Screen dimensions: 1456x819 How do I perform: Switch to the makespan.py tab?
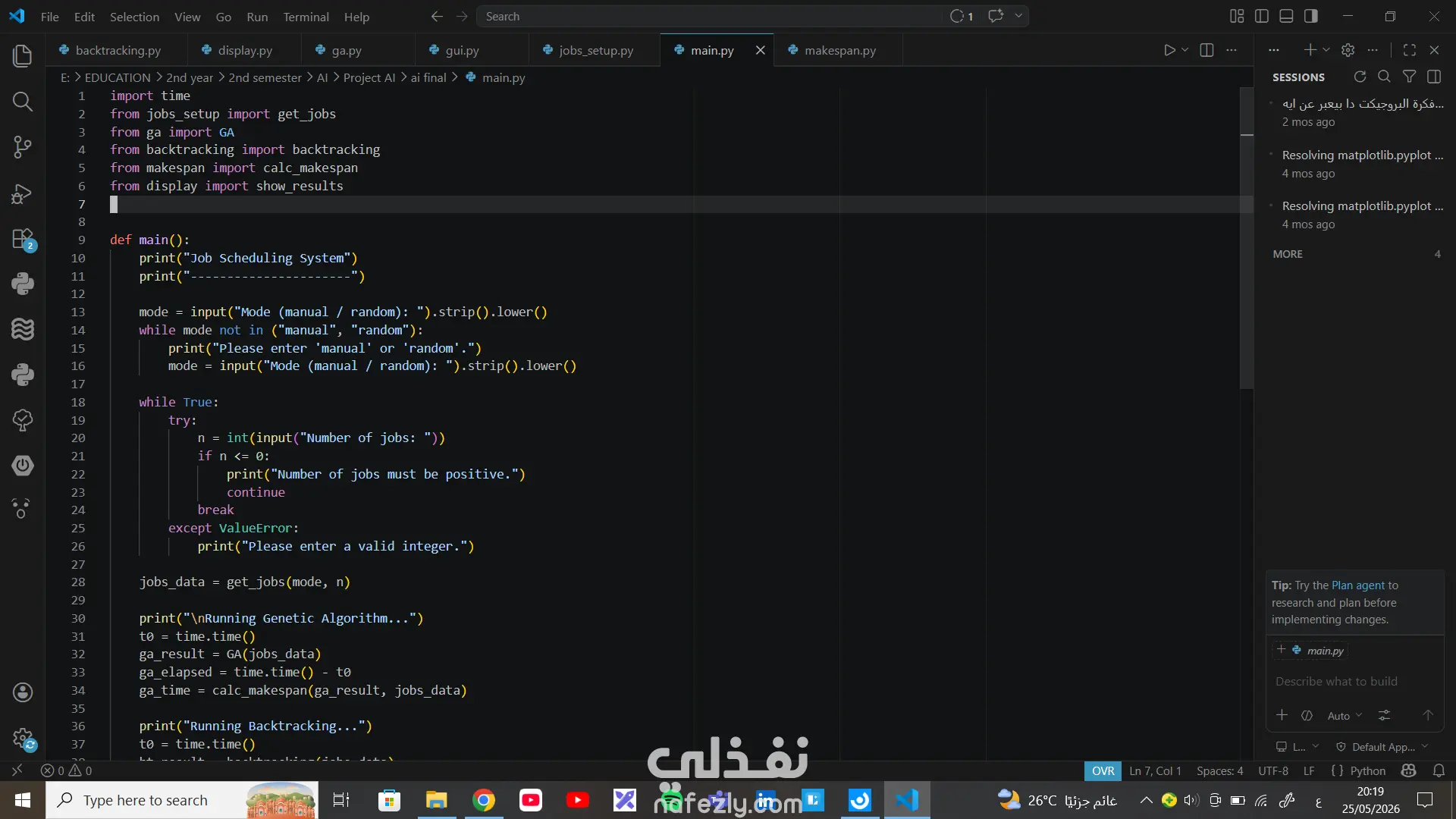click(x=839, y=50)
